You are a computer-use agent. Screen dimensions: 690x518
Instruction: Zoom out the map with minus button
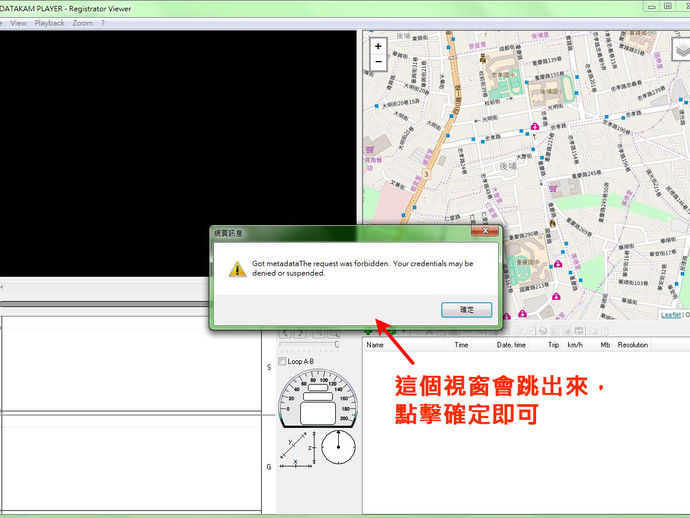click(x=378, y=62)
